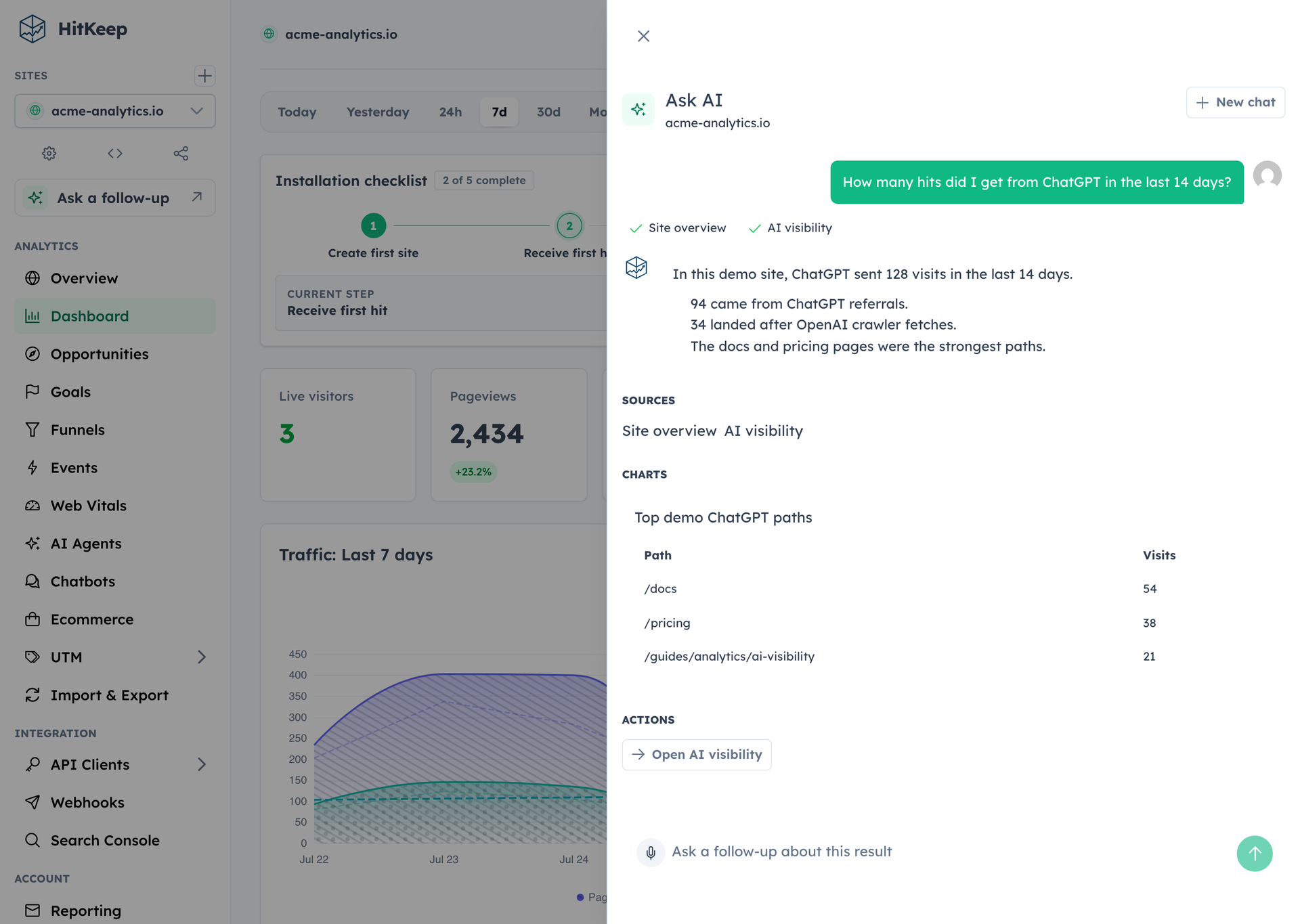Click the Ask AI sparkle badge
The width and height of the screenshot is (1300, 924).
pyautogui.click(x=638, y=110)
